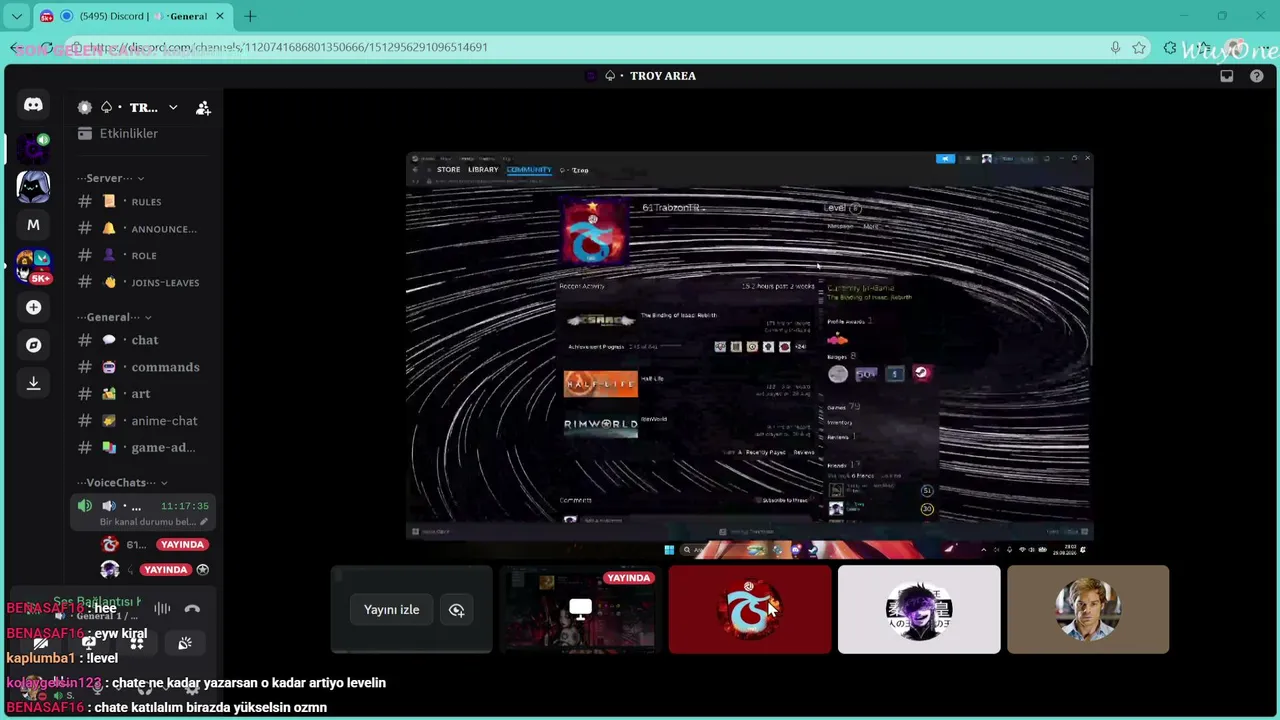This screenshot has height=720, width=1280.
Task: Select the stream thumbnail with YAYINDA badge
Action: (x=580, y=609)
